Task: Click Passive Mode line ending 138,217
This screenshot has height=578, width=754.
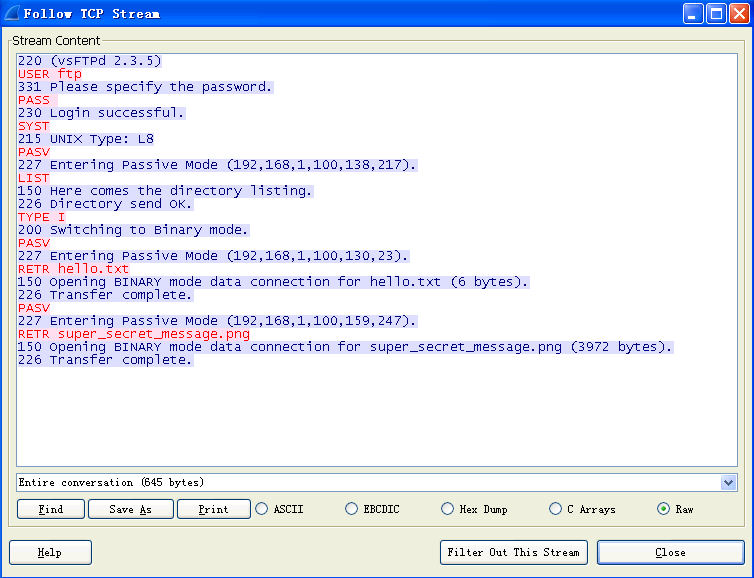Action: 217,164
